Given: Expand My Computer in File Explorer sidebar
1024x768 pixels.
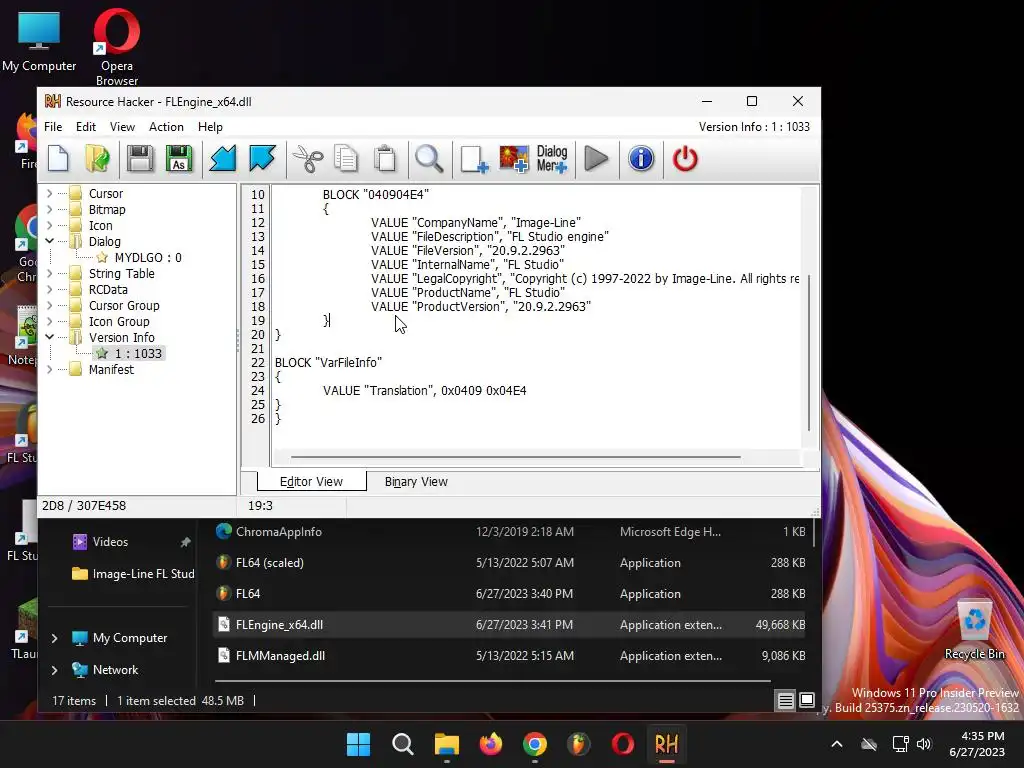Looking at the screenshot, I should (54, 638).
